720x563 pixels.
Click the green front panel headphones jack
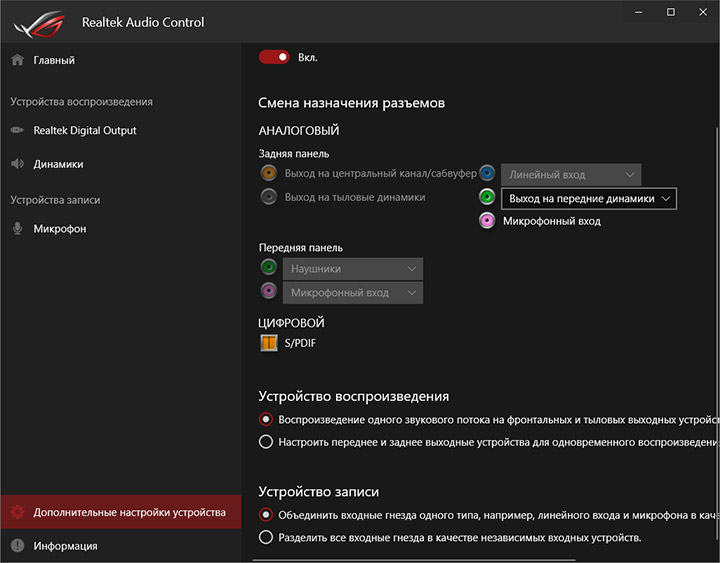268,268
